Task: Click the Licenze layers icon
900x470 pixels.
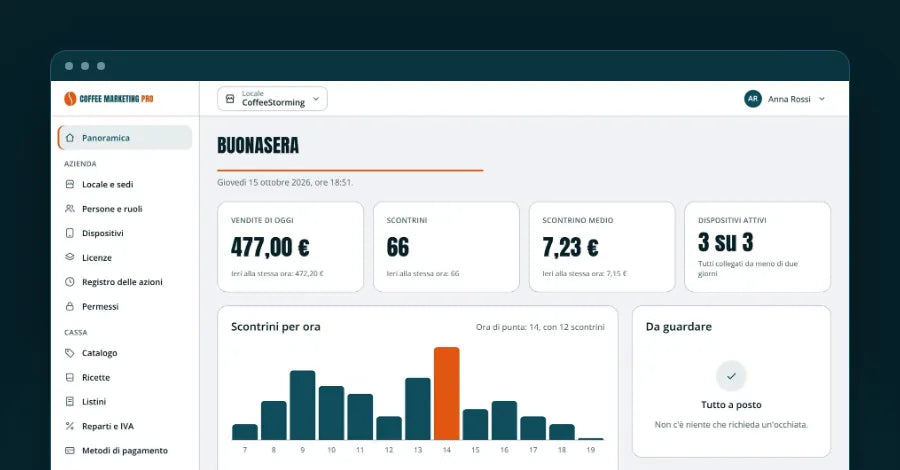Action: tap(70, 257)
